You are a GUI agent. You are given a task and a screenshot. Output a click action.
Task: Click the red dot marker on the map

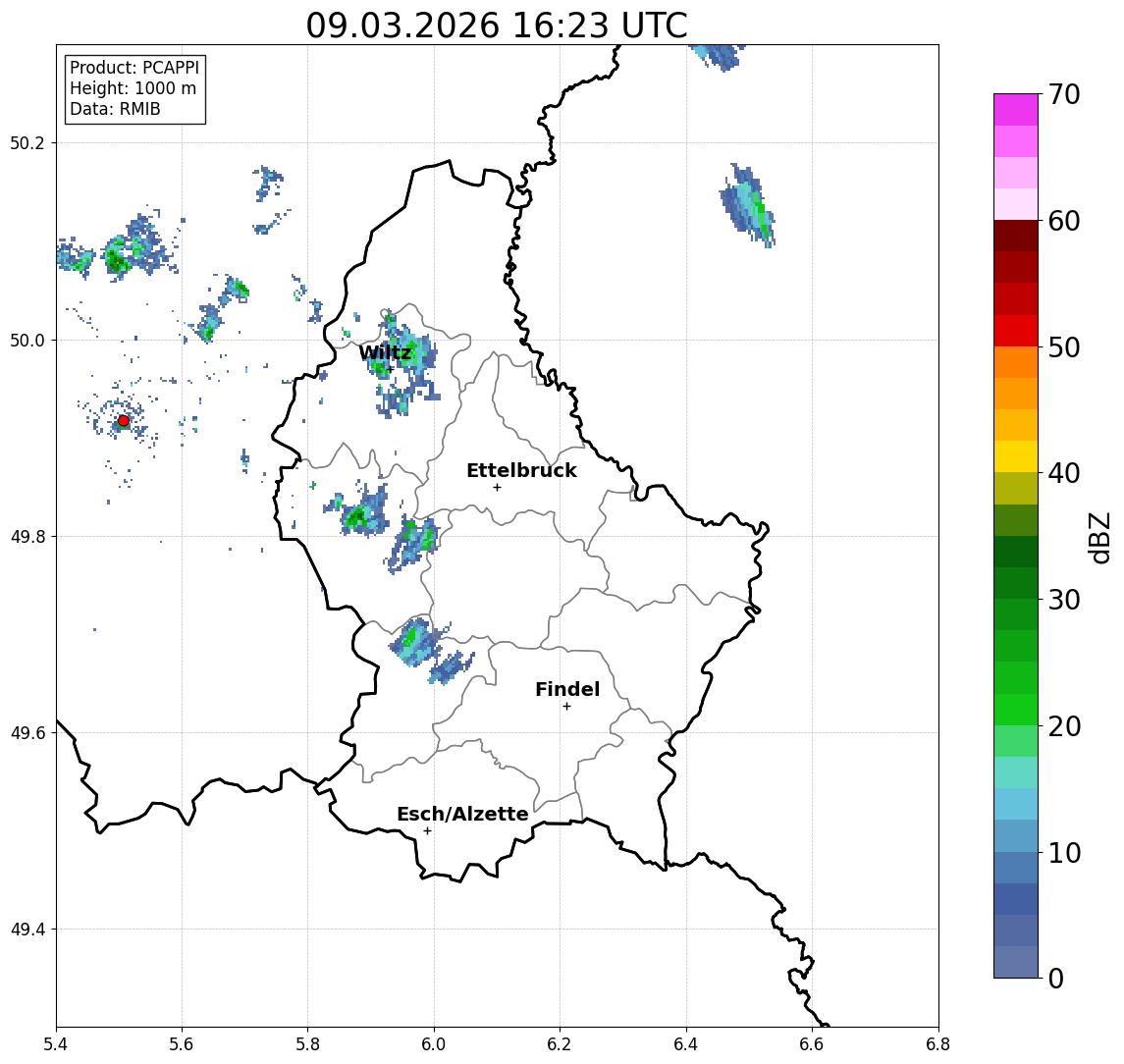click(x=124, y=421)
